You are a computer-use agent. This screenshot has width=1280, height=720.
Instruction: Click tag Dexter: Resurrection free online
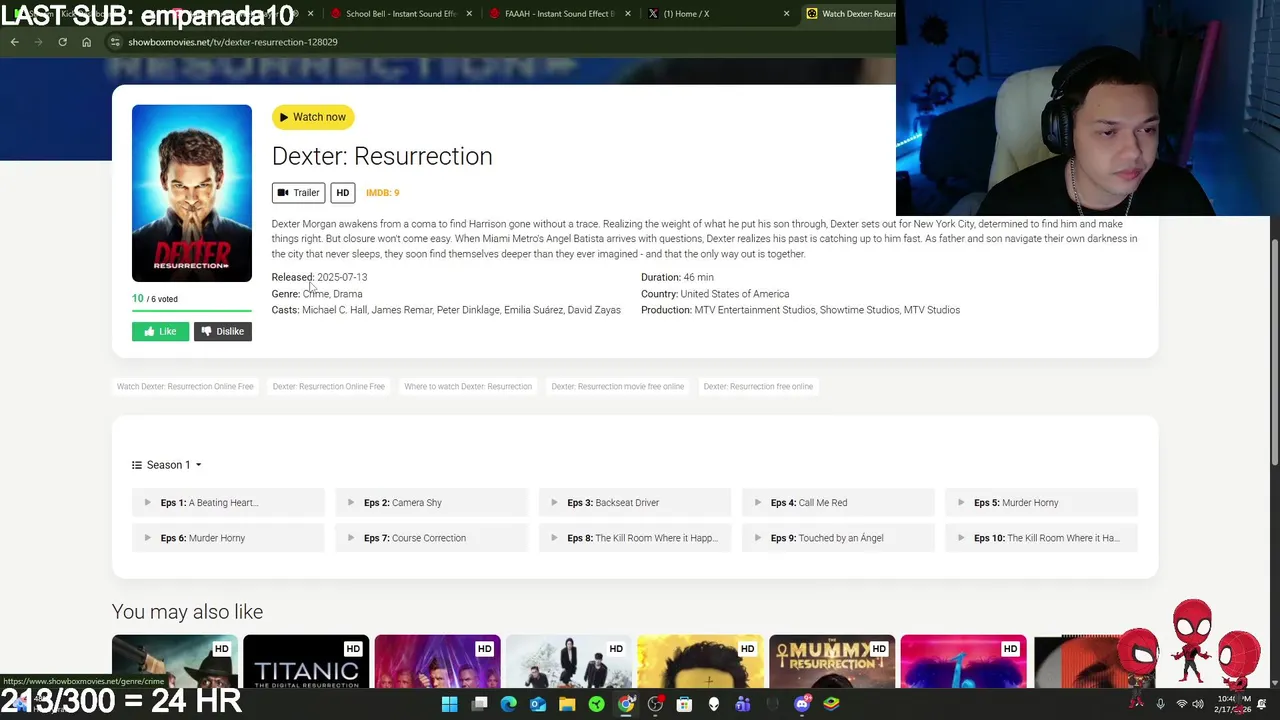(x=758, y=386)
